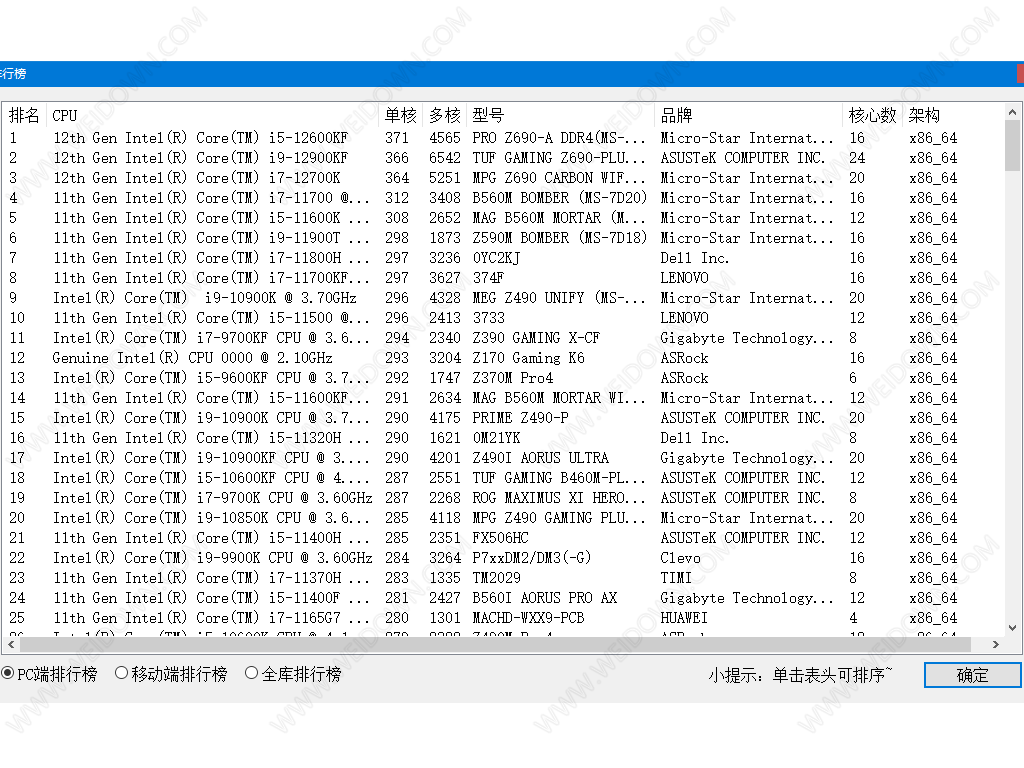This screenshot has width=1024, height=768.
Task: Click the horizontal scrollbar left arrow
Action: (x=10, y=645)
